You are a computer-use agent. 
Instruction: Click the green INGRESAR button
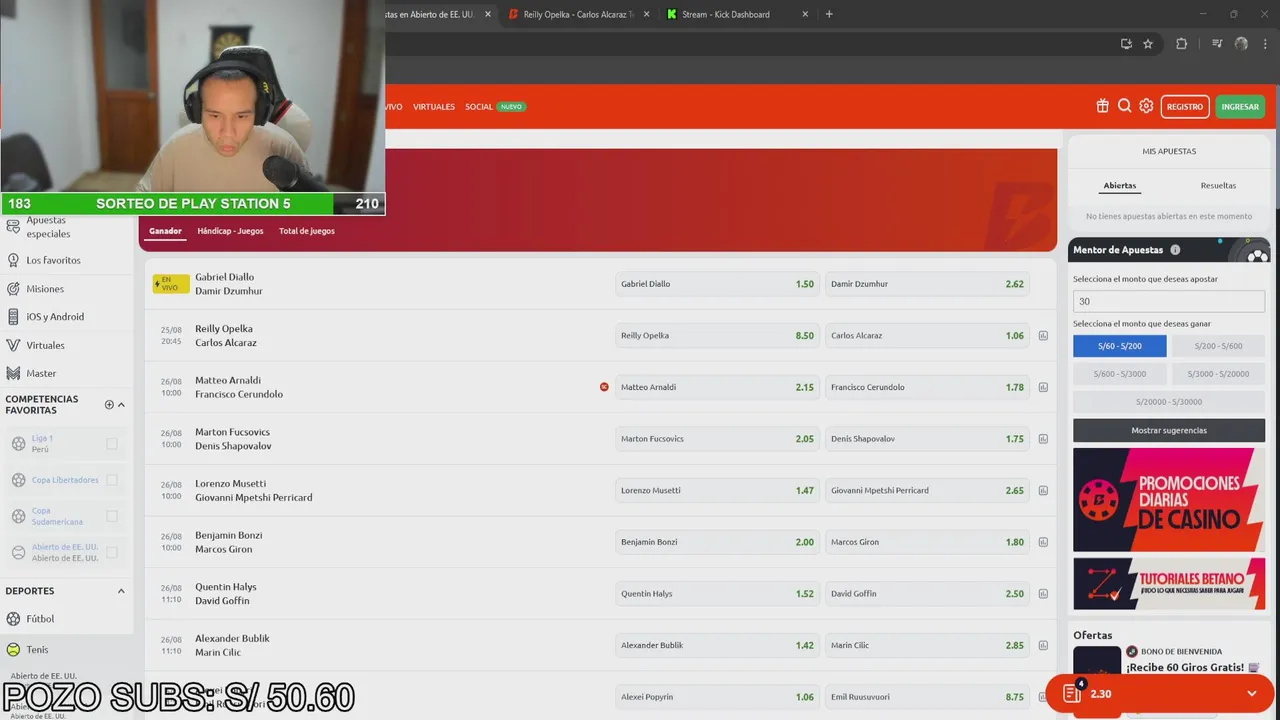coord(1240,107)
